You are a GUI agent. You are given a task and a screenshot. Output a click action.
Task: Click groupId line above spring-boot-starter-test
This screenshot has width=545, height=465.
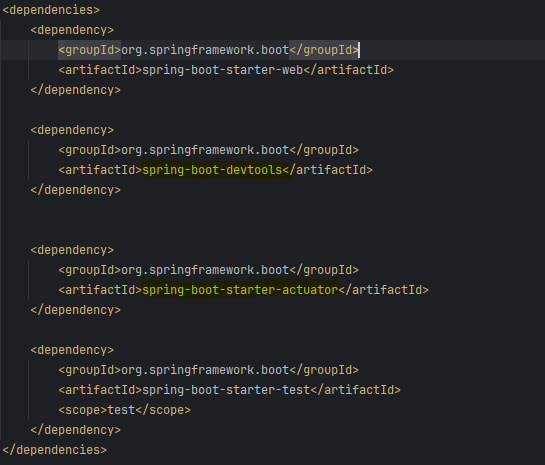click(x=209, y=370)
